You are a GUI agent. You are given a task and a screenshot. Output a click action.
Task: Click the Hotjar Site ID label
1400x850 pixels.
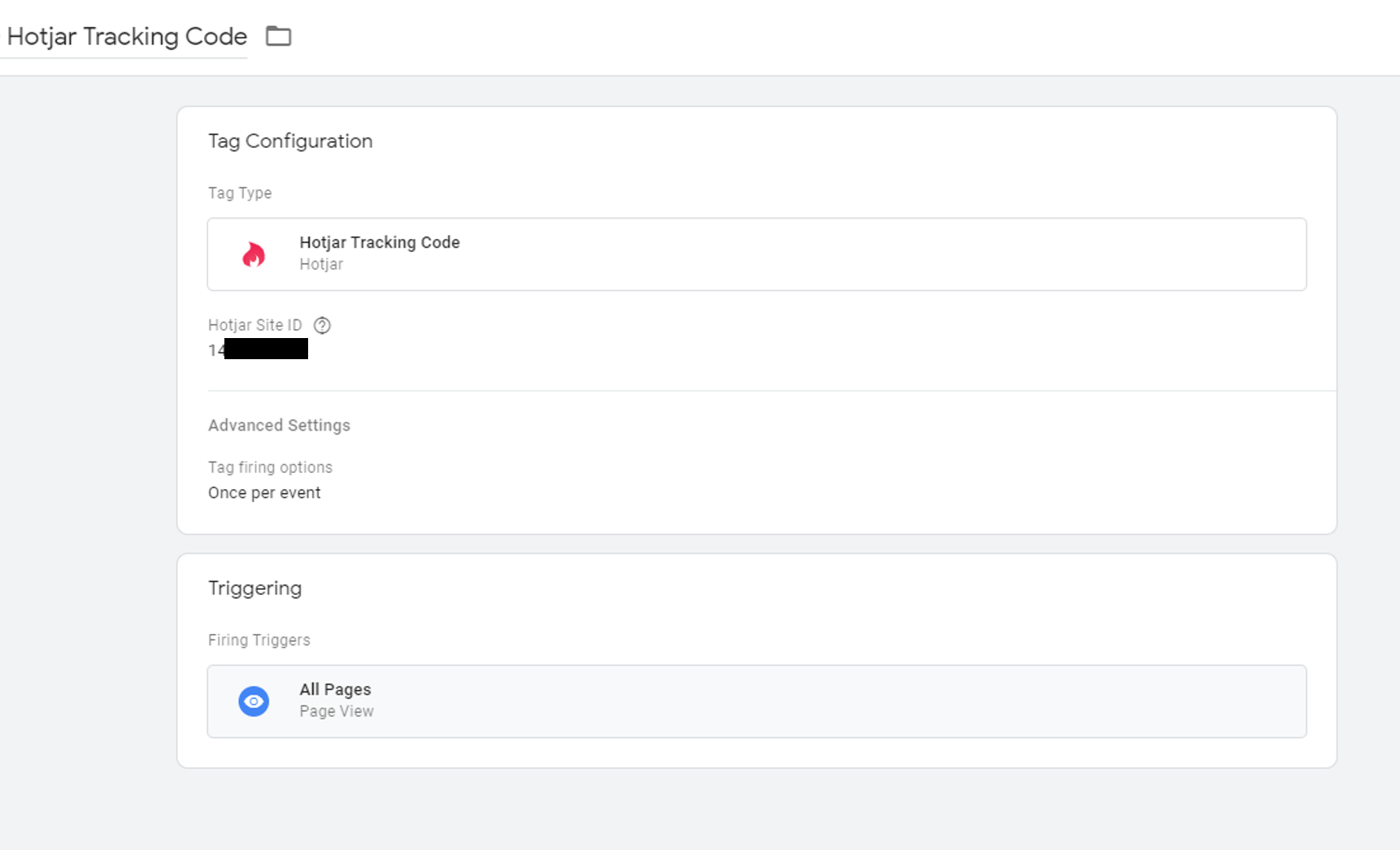pyautogui.click(x=254, y=325)
